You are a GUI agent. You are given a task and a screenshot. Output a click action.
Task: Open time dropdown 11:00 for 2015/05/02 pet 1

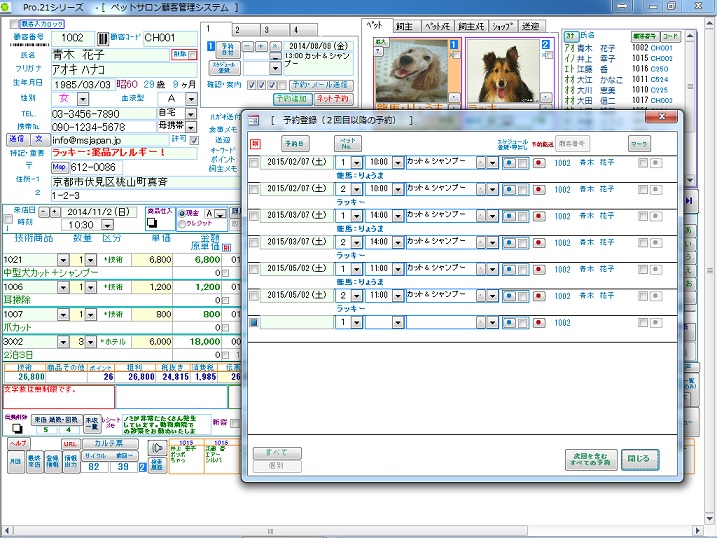tap(398, 269)
